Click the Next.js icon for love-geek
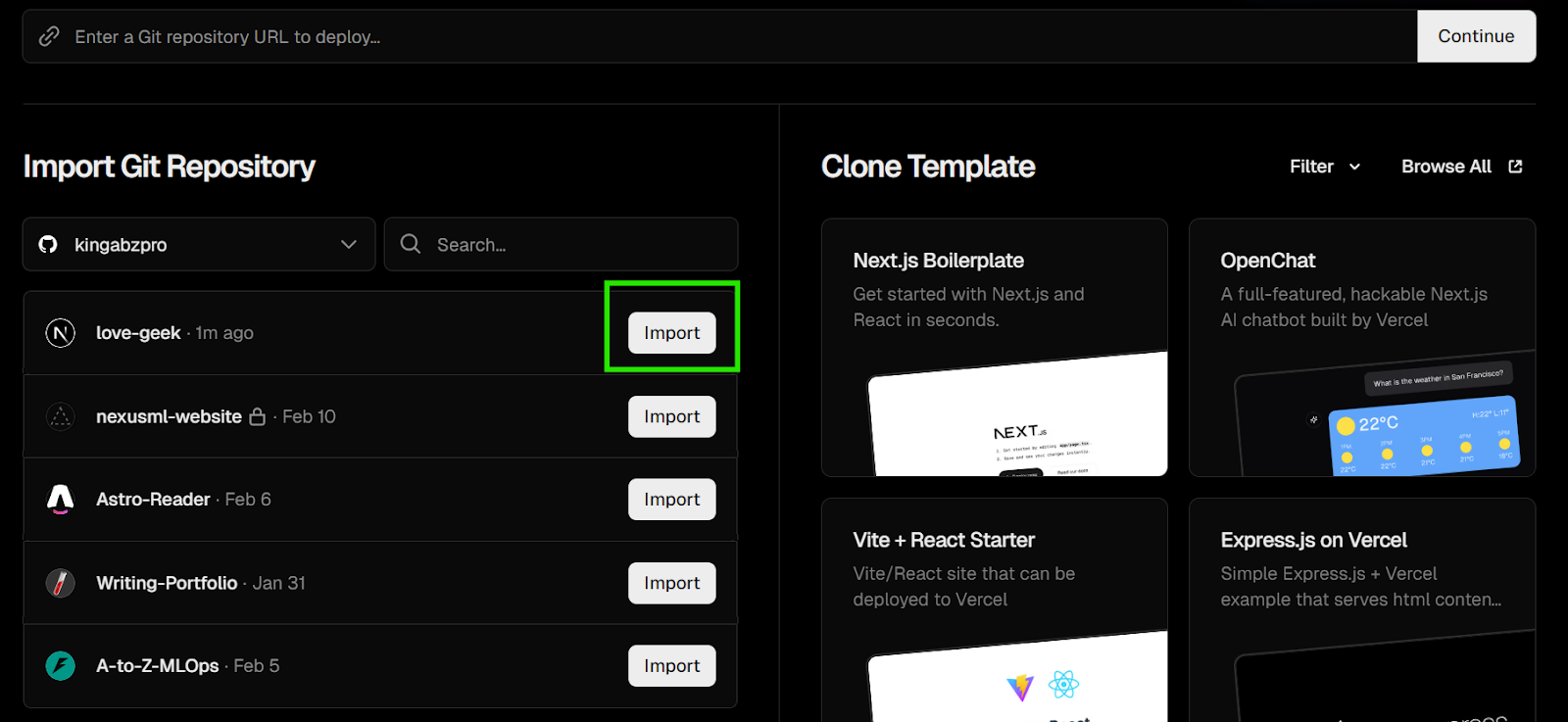The image size is (1568, 722). tap(61, 333)
